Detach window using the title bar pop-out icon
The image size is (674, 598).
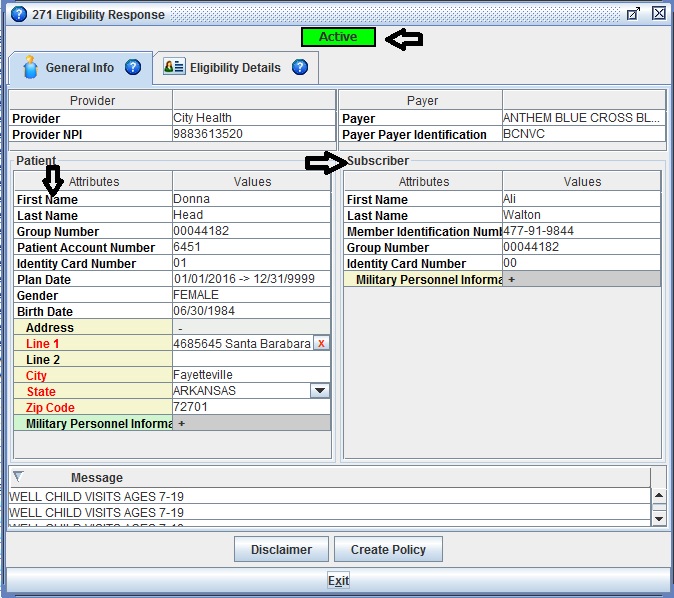(633, 14)
